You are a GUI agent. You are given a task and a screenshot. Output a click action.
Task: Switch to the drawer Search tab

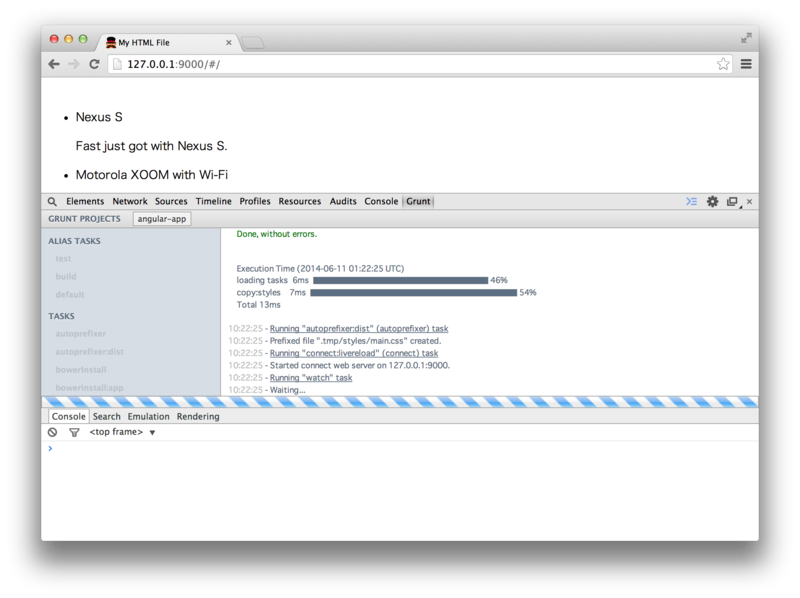tap(107, 416)
